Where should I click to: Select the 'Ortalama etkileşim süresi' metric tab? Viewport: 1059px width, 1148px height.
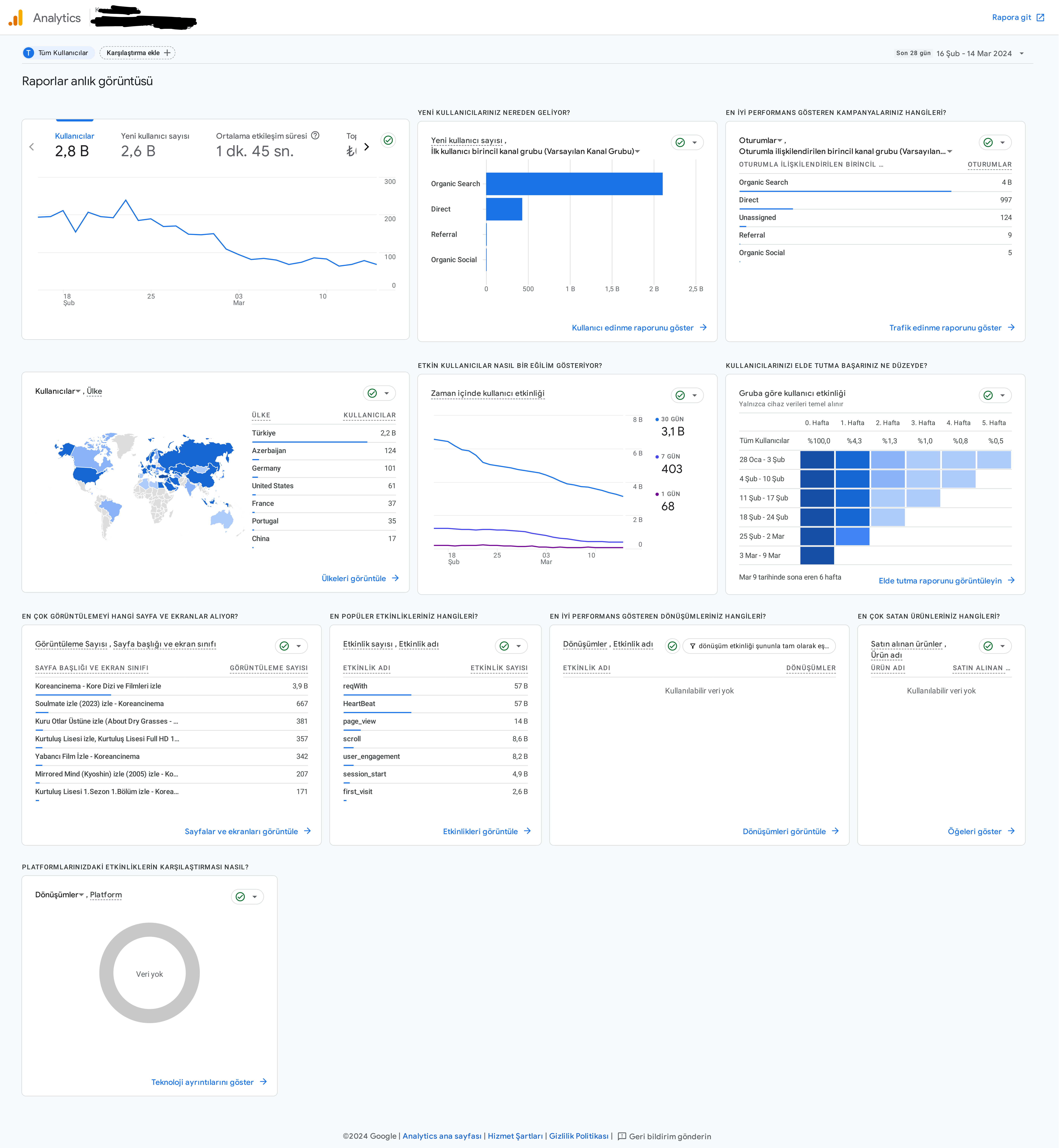click(x=268, y=145)
